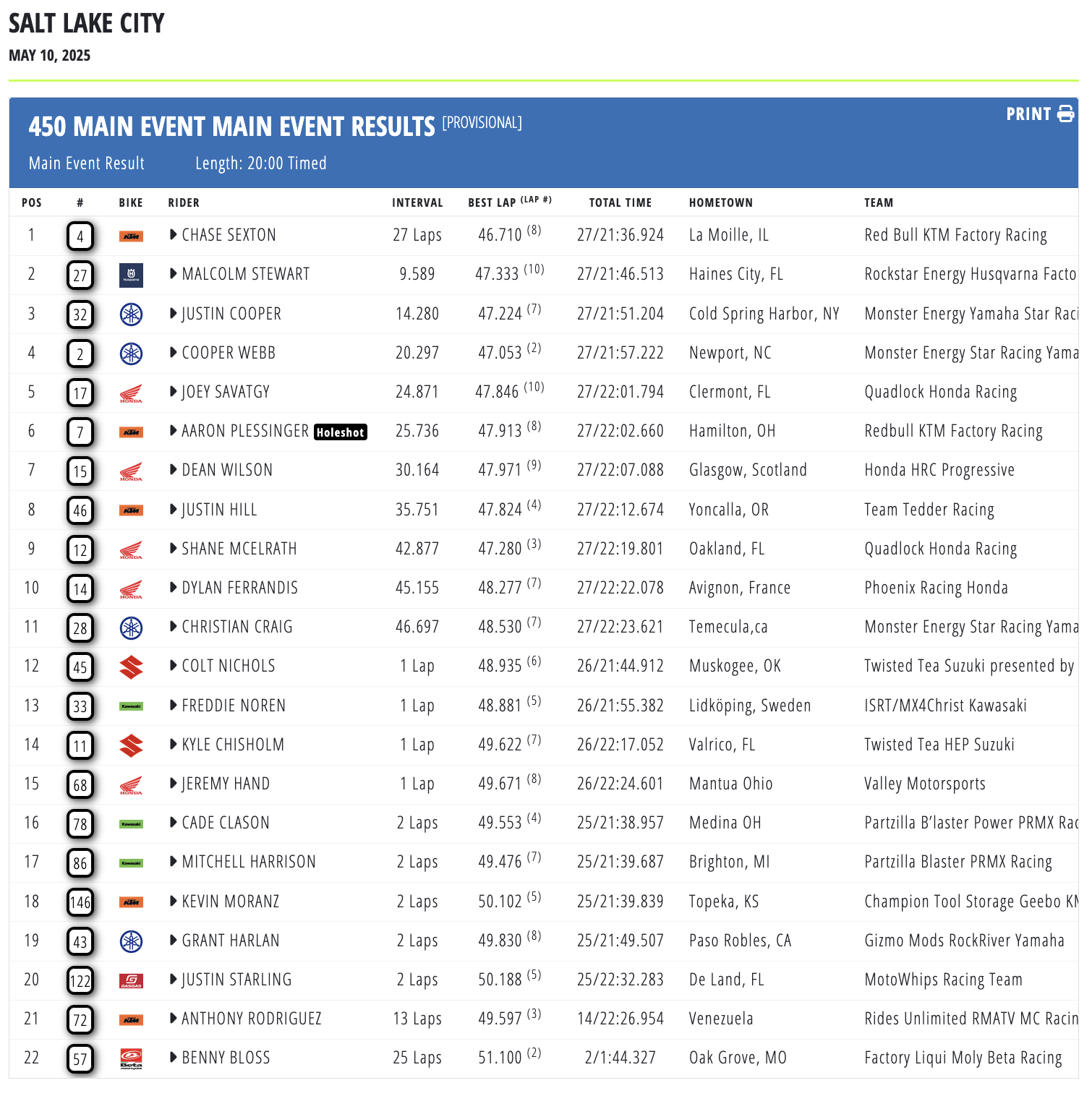This screenshot has width=1092, height=1096.
Task: Expand Dean Wilson row triangle
Action: (x=174, y=469)
